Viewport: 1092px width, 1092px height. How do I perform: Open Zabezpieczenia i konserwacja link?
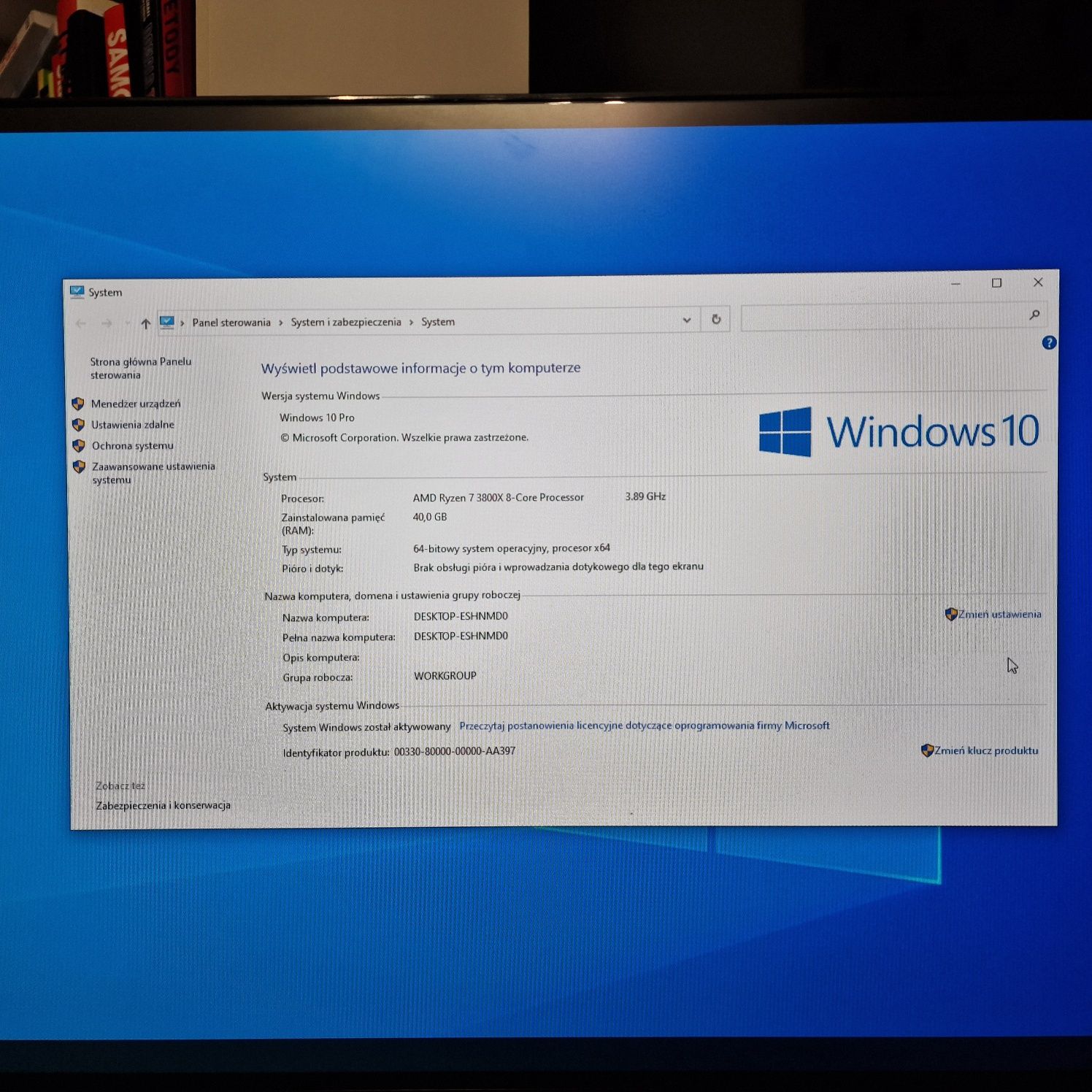coord(163,805)
